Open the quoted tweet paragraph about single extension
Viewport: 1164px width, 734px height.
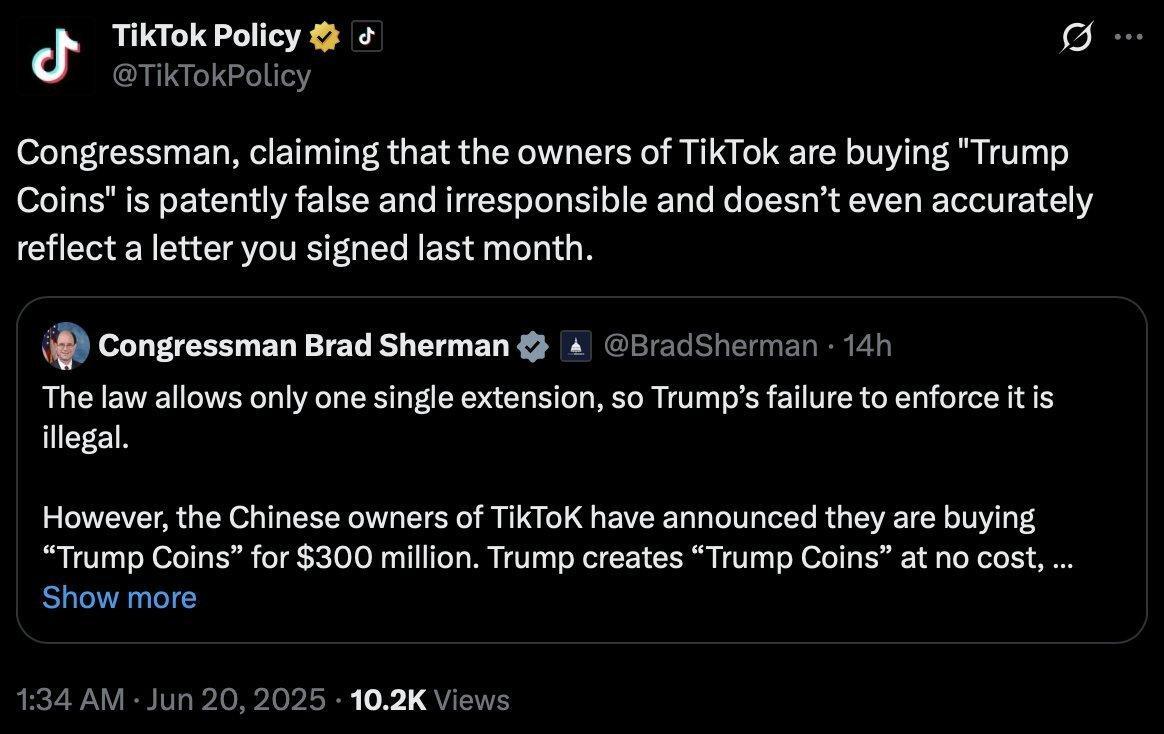pyautogui.click(x=548, y=418)
